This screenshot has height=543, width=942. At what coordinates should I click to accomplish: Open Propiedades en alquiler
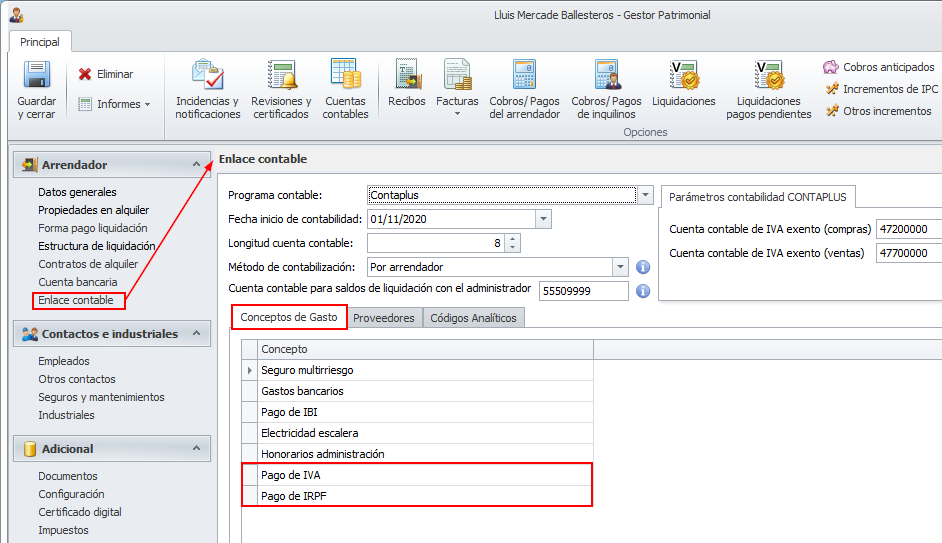[x=94, y=210]
